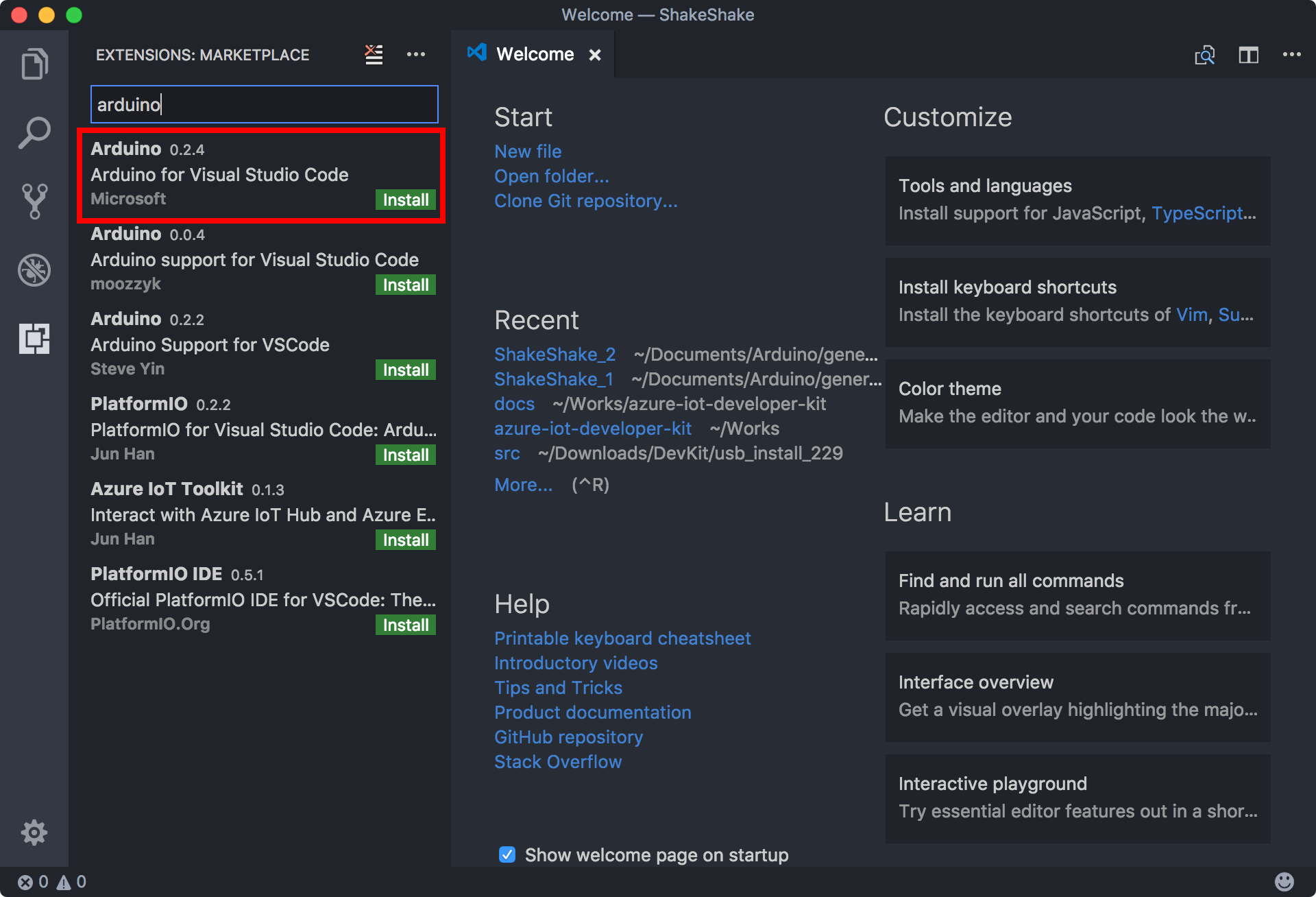Click the VS Code icon on Welcome tab
This screenshot has width=1316, height=897.
477,53
